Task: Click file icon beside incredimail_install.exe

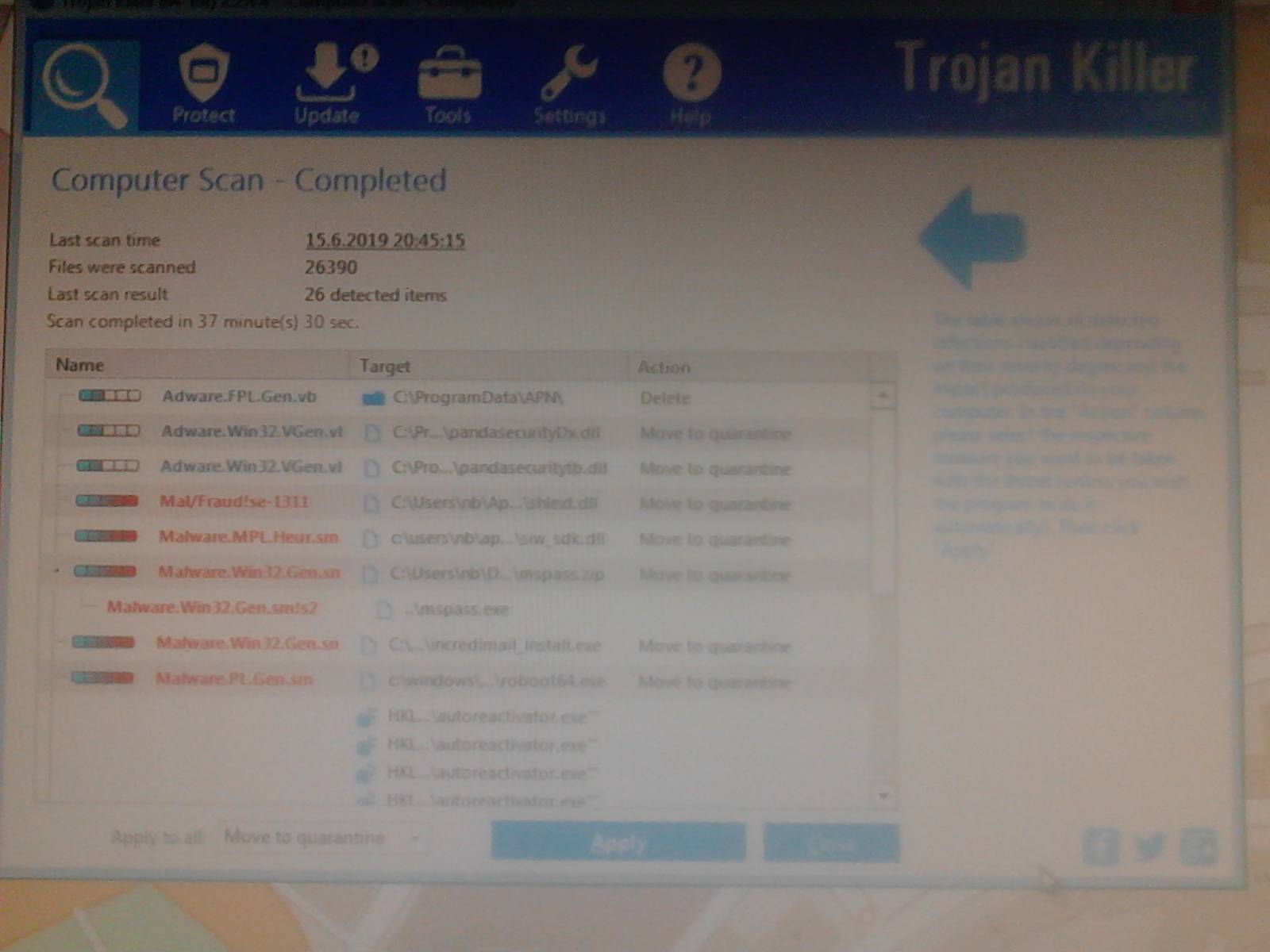Action: point(368,646)
